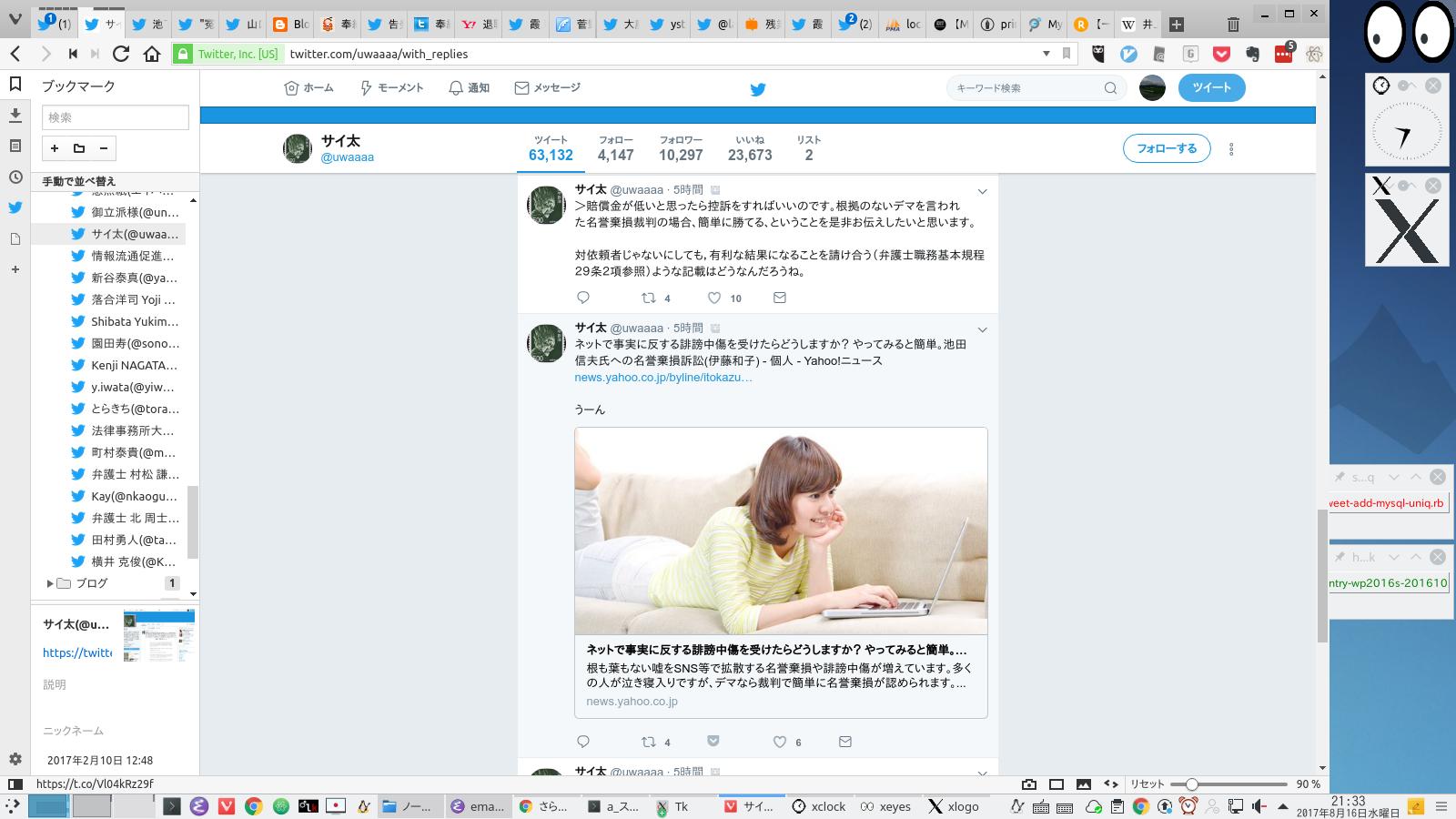Open page actions code icon
Viewport: 1456px width, 819px height.
[1111, 784]
